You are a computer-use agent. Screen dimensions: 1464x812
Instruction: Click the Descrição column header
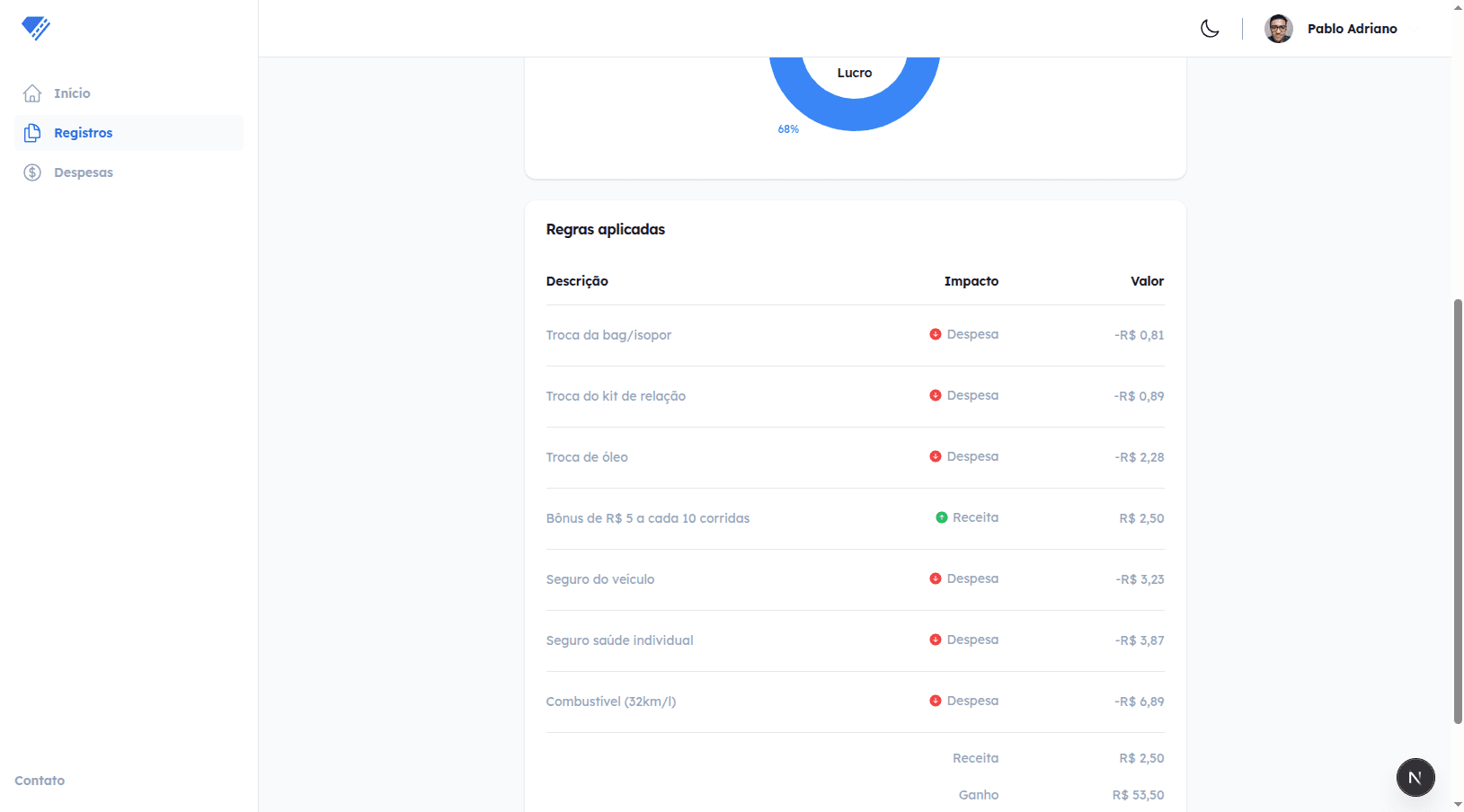coord(577,281)
